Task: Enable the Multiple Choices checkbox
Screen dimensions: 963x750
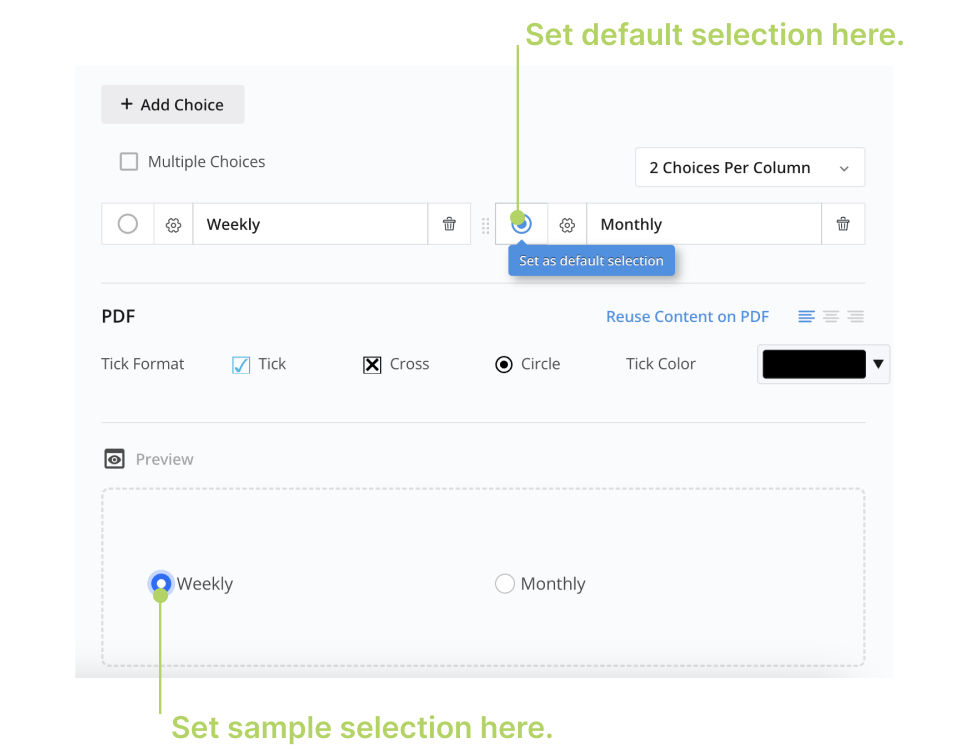Action: coord(129,162)
